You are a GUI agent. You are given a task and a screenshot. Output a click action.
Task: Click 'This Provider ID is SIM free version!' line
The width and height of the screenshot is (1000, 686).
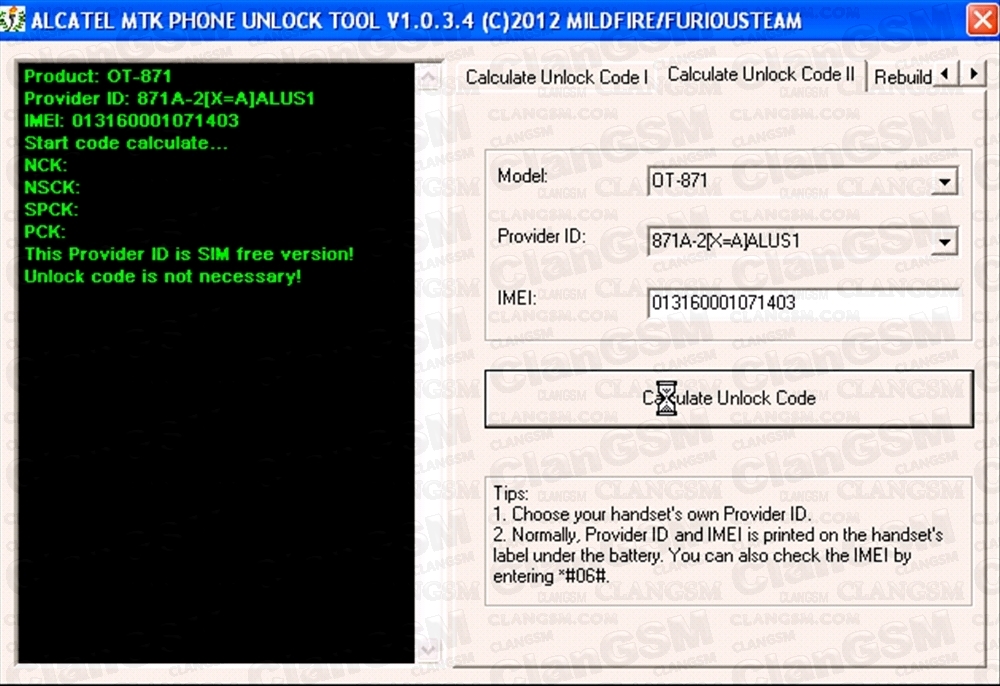[189, 254]
